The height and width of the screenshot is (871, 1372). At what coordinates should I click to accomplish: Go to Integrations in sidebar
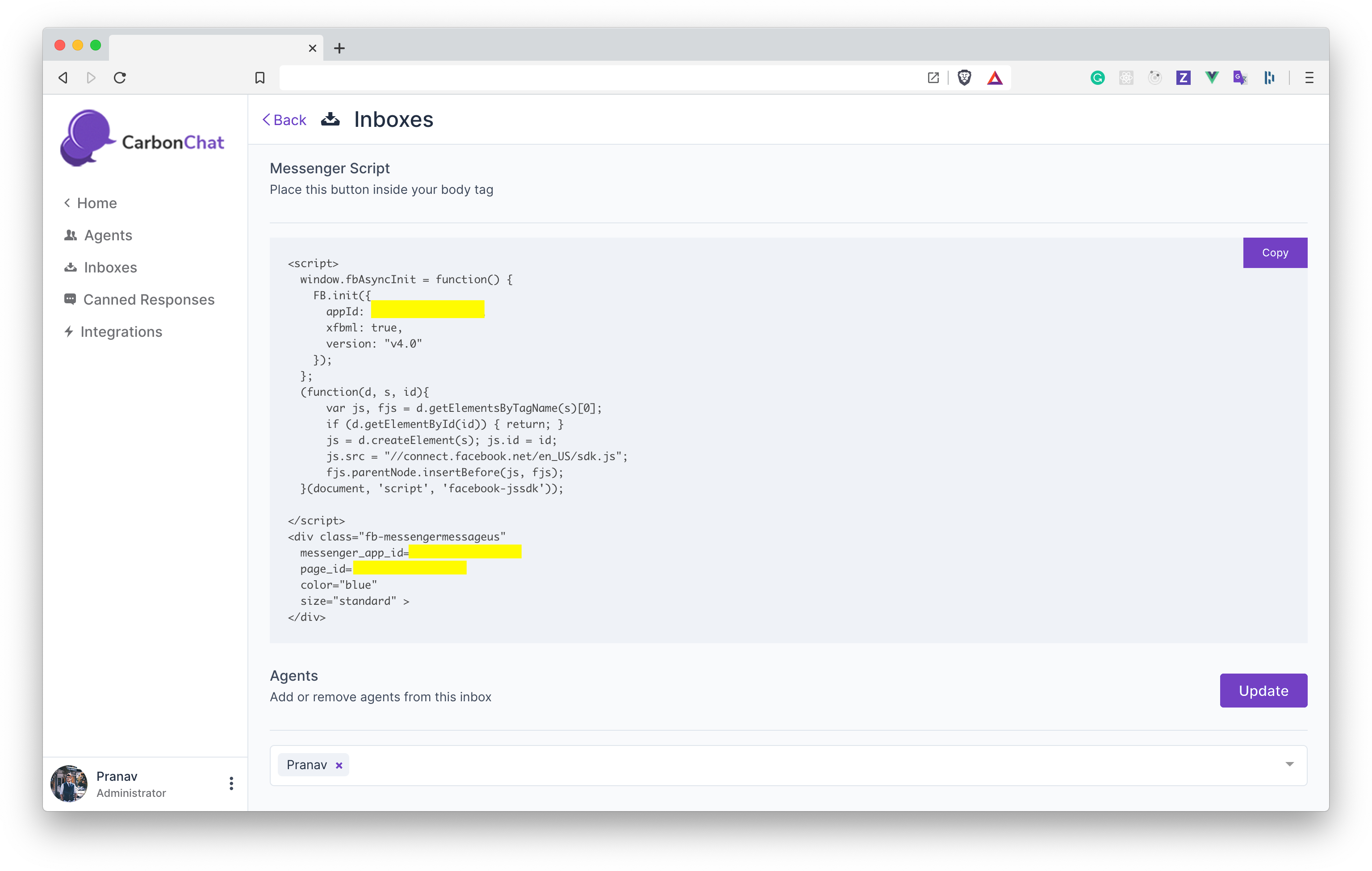pyautogui.click(x=121, y=331)
